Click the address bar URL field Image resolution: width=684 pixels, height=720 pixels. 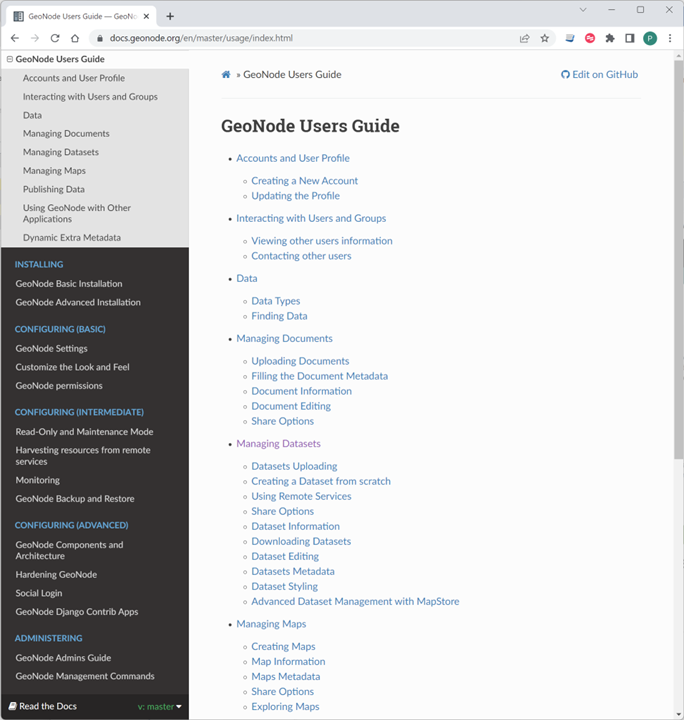[x=300, y=38]
